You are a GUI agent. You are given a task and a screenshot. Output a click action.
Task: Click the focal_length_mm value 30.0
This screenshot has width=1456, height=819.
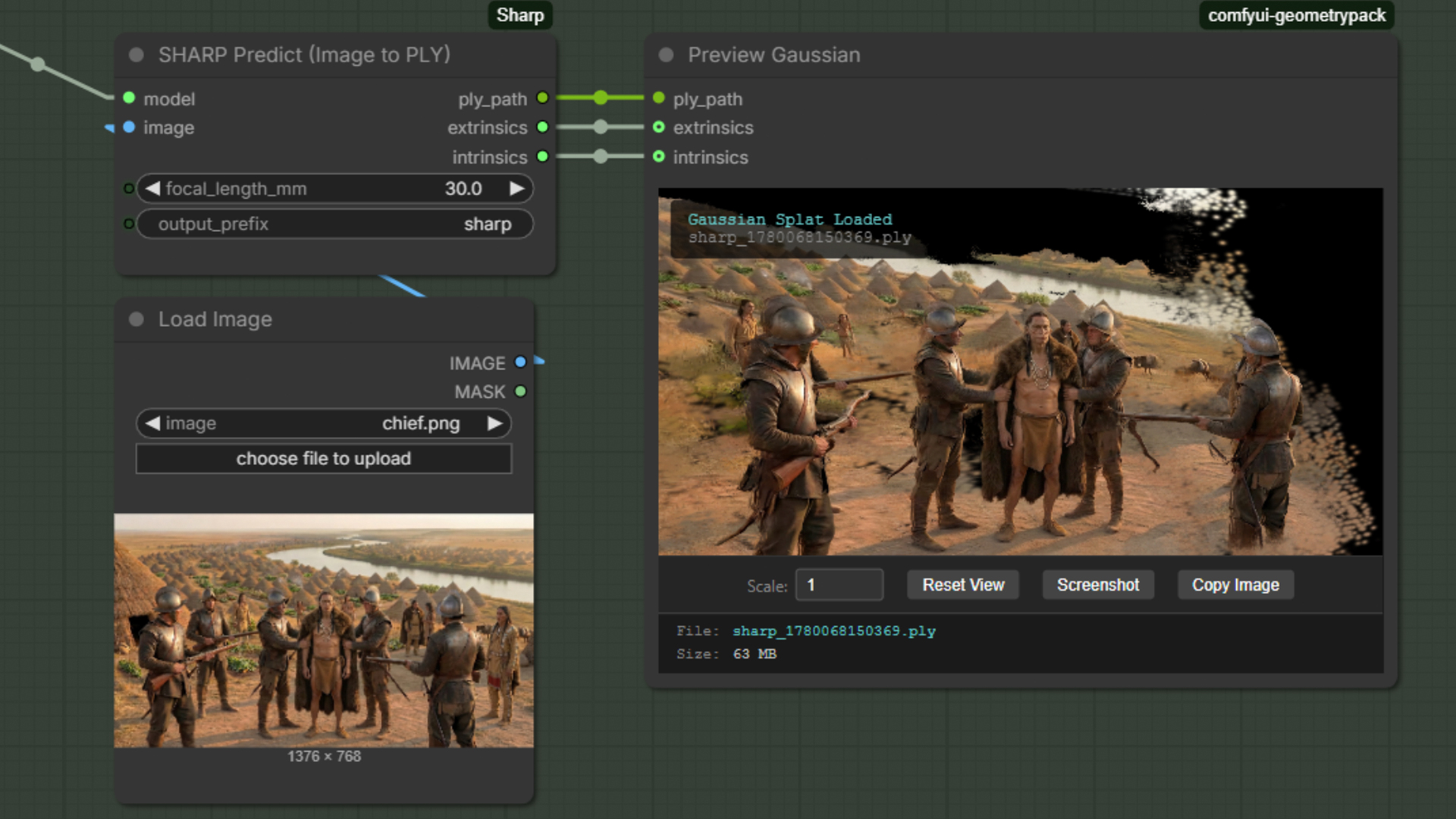[x=463, y=188]
